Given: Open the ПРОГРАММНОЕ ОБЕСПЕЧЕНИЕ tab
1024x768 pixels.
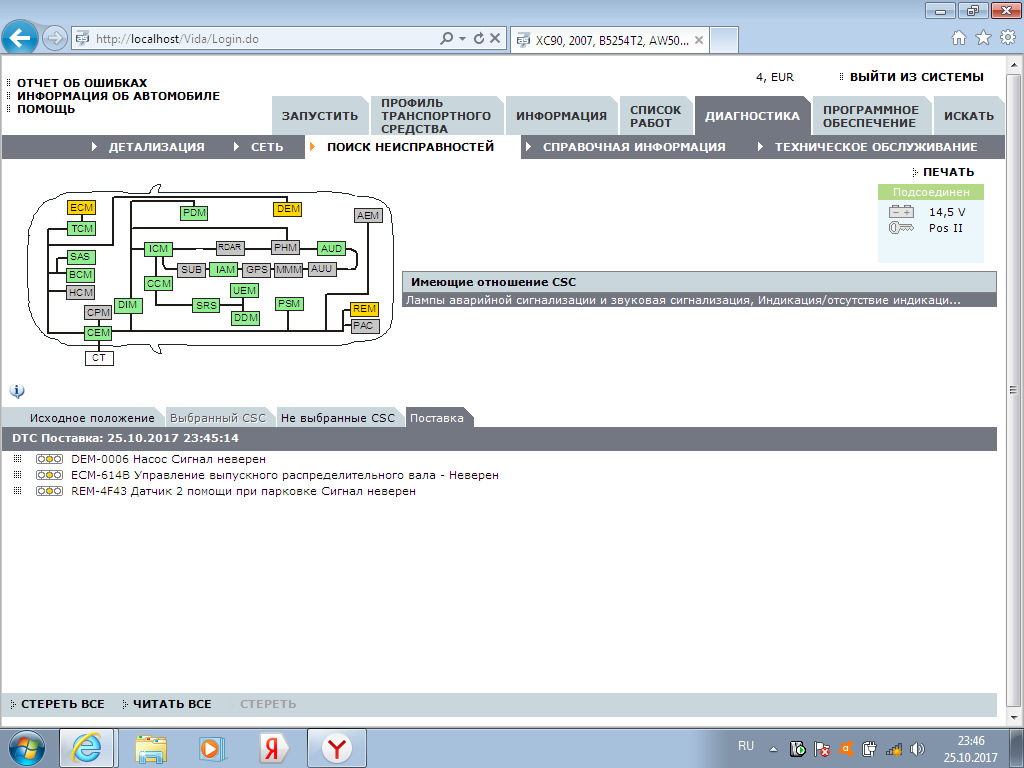Looking at the screenshot, I should click(x=871, y=116).
